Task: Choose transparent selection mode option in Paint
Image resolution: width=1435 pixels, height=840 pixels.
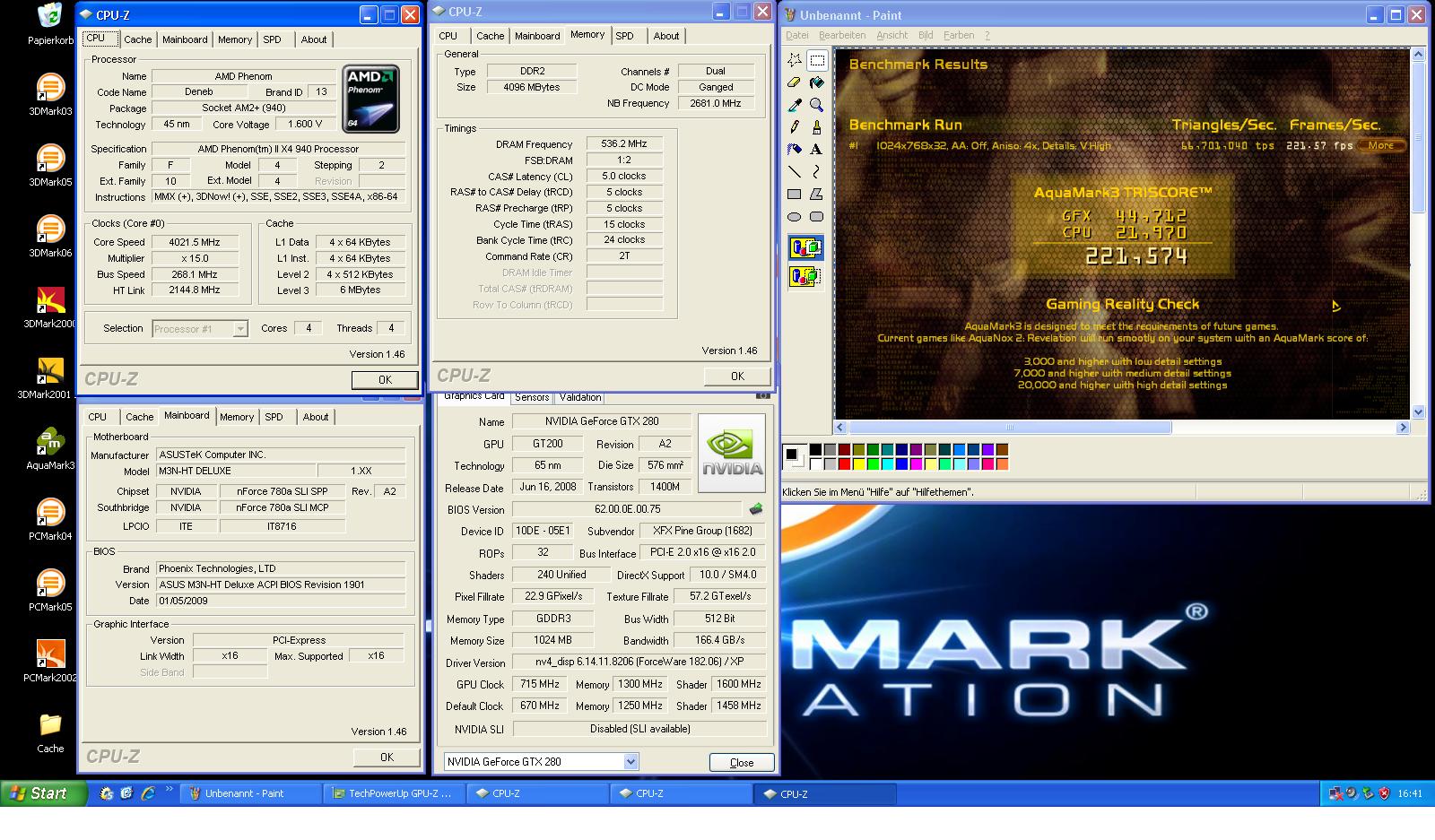Action: [805, 277]
